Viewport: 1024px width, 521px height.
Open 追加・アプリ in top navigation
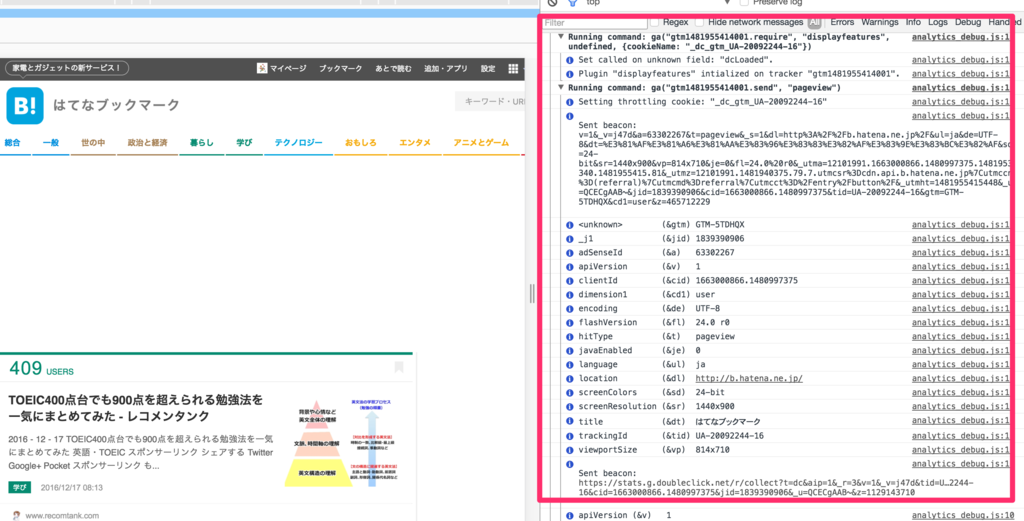click(x=446, y=69)
